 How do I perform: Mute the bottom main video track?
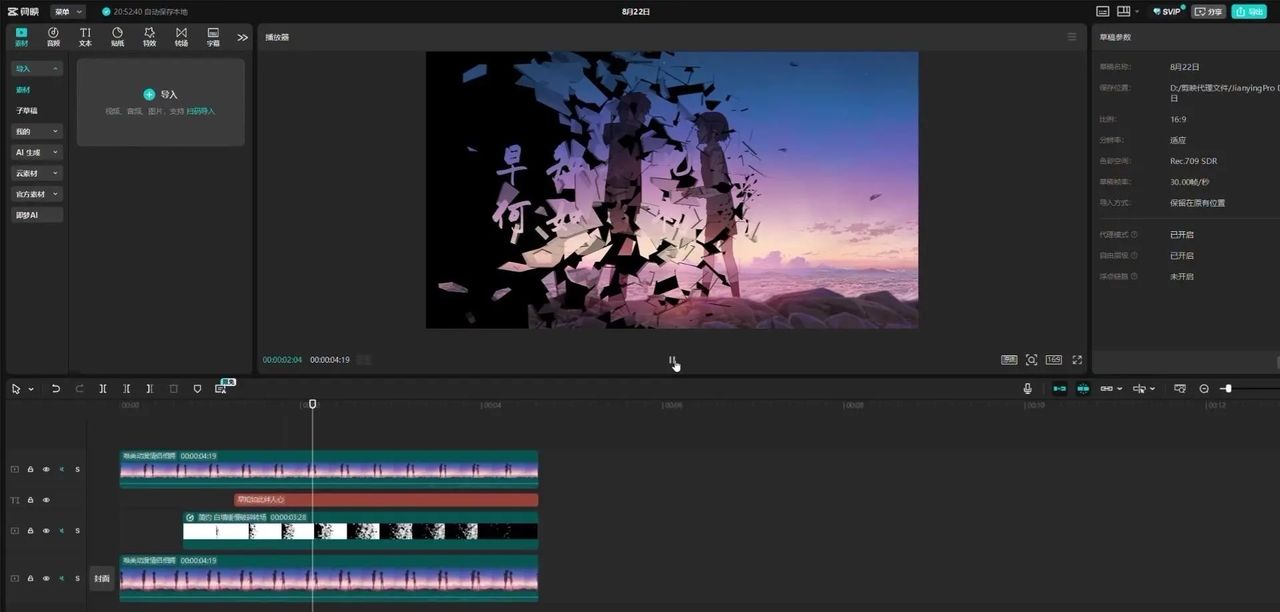point(61,579)
